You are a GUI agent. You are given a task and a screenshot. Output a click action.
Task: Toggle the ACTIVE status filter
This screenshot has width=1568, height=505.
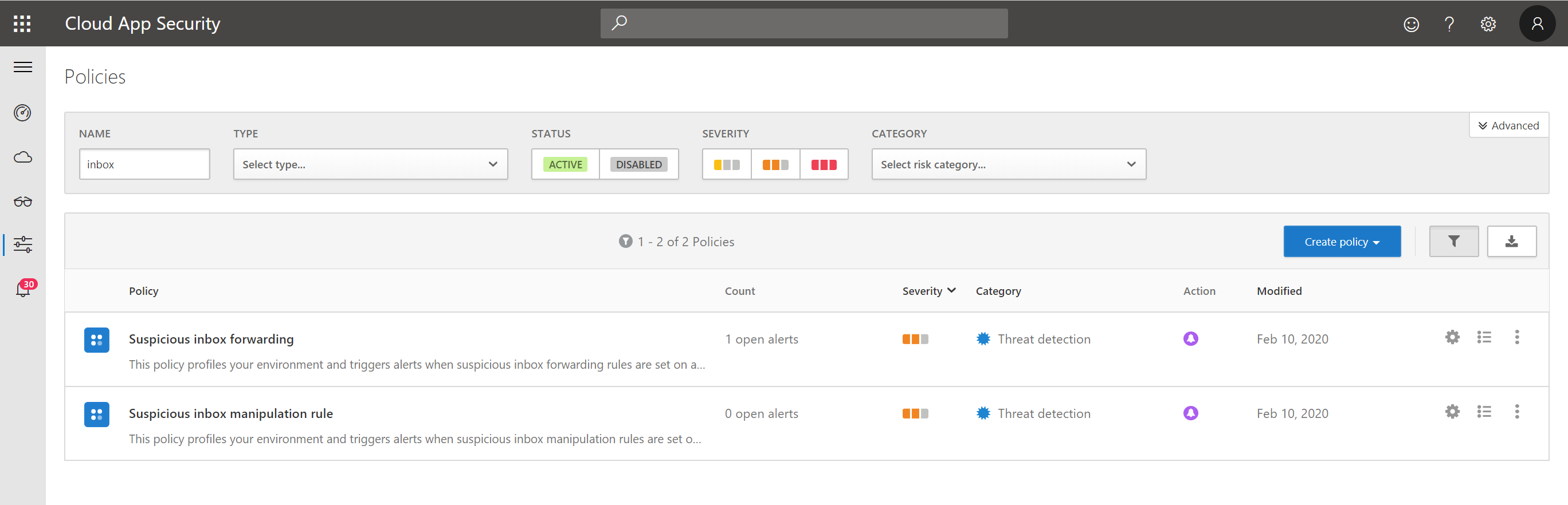click(x=565, y=164)
